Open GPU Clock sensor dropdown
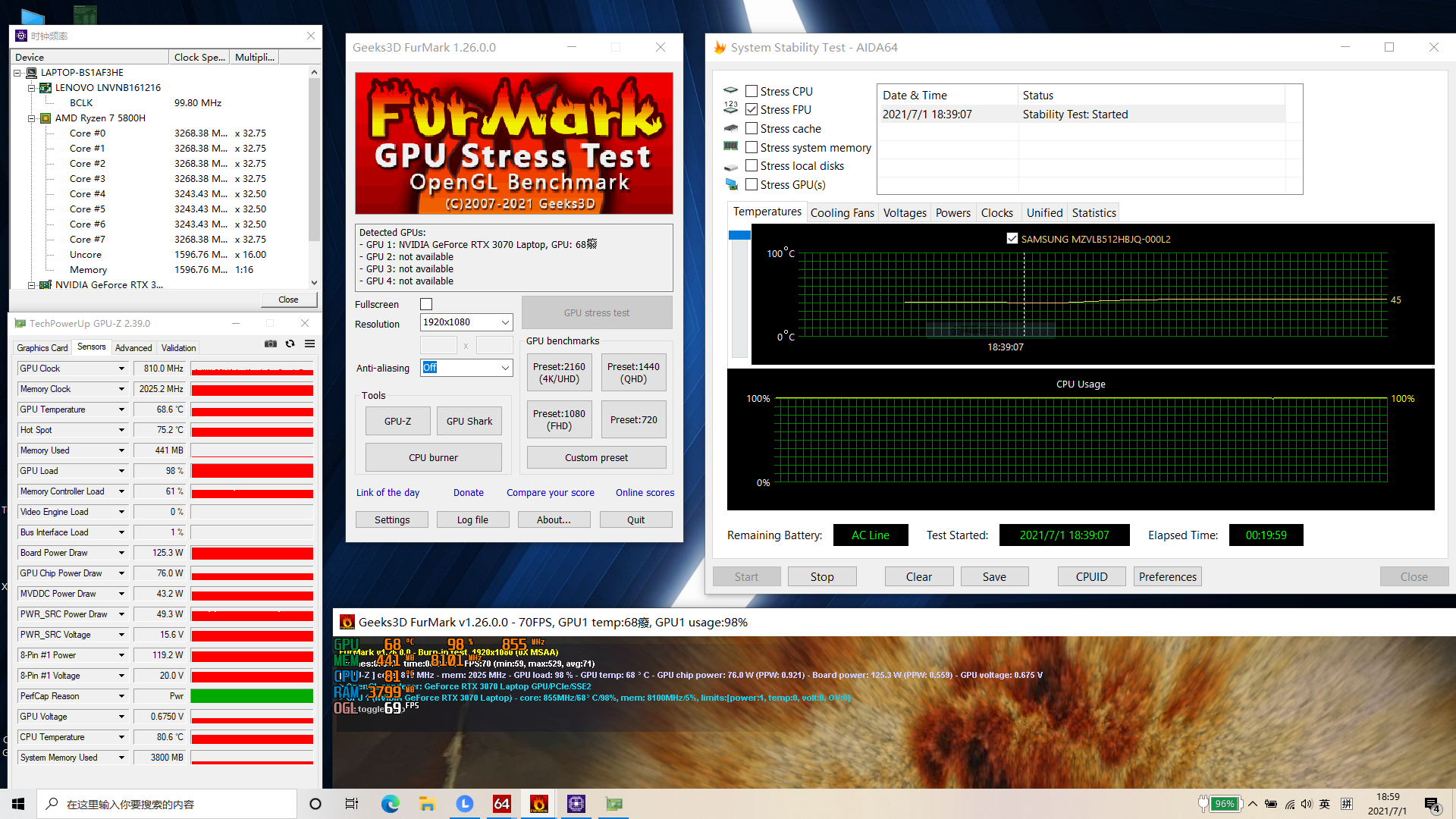The width and height of the screenshot is (1456, 819). [x=121, y=369]
